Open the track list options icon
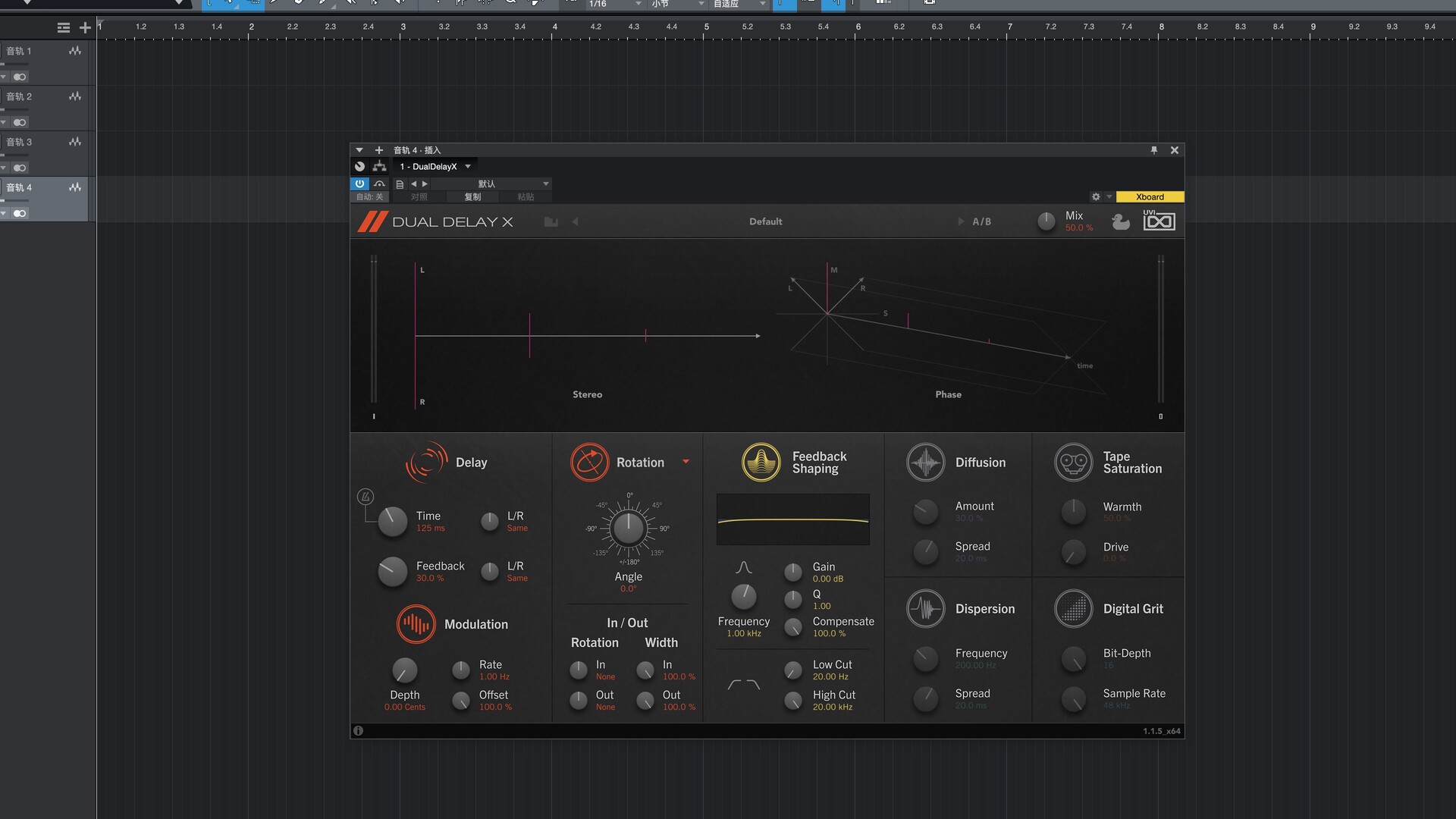The image size is (1456, 819). 64,28
